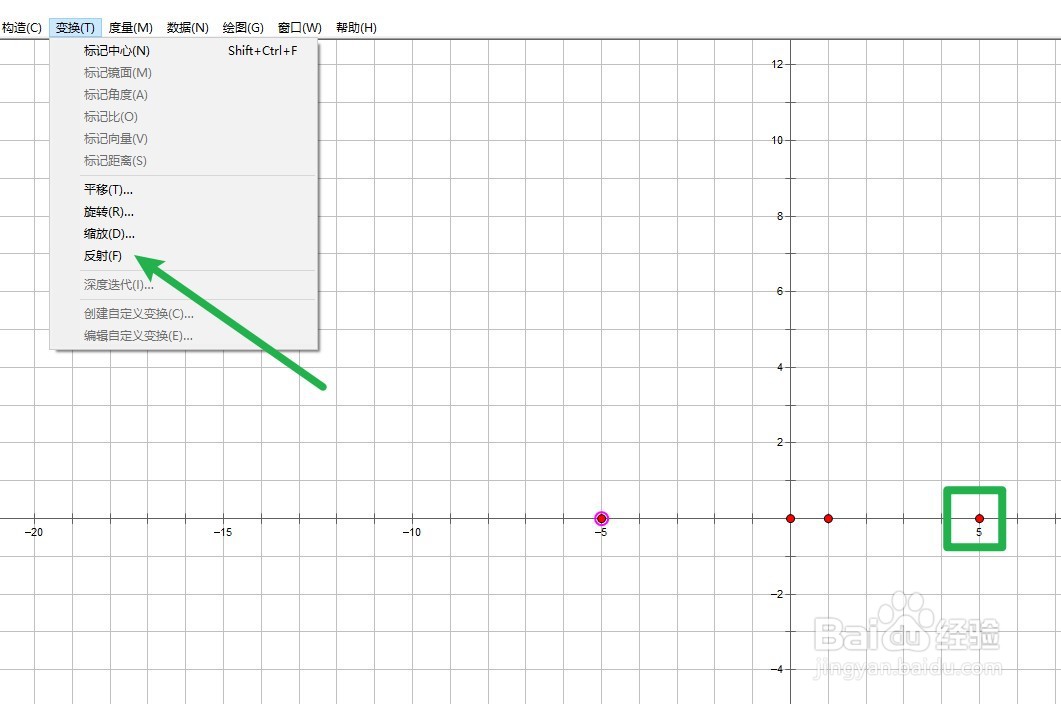Select the red origin point
Viewport: 1061px width, 704px height.
click(x=790, y=519)
